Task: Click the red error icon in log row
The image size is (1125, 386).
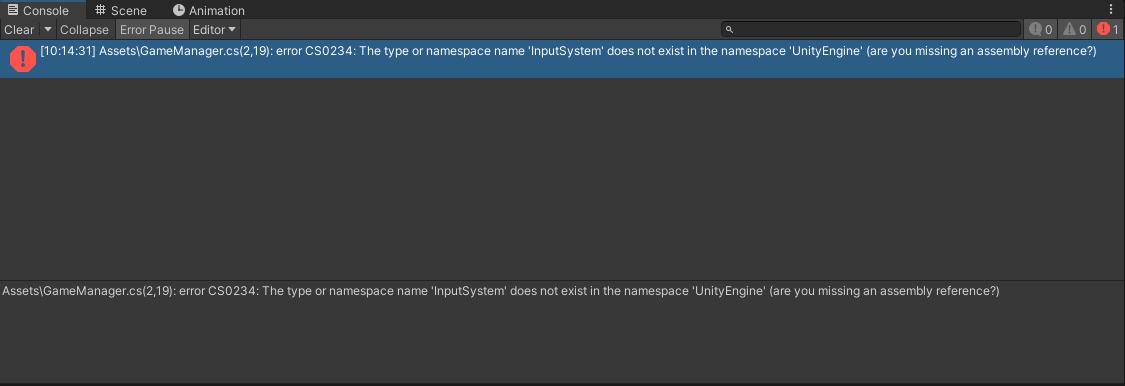Action: click(x=23, y=59)
